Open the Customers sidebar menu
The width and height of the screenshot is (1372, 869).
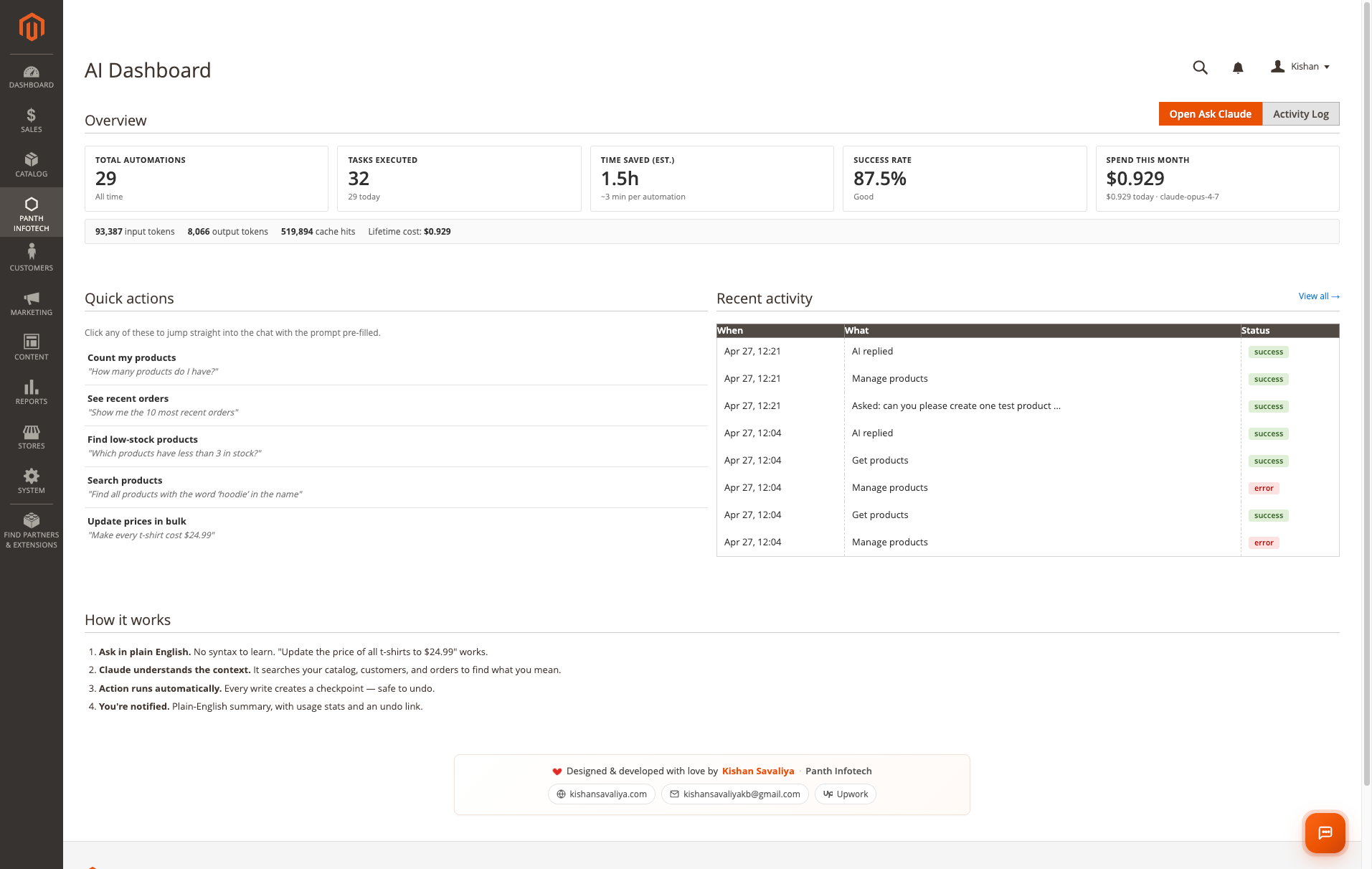tap(32, 258)
